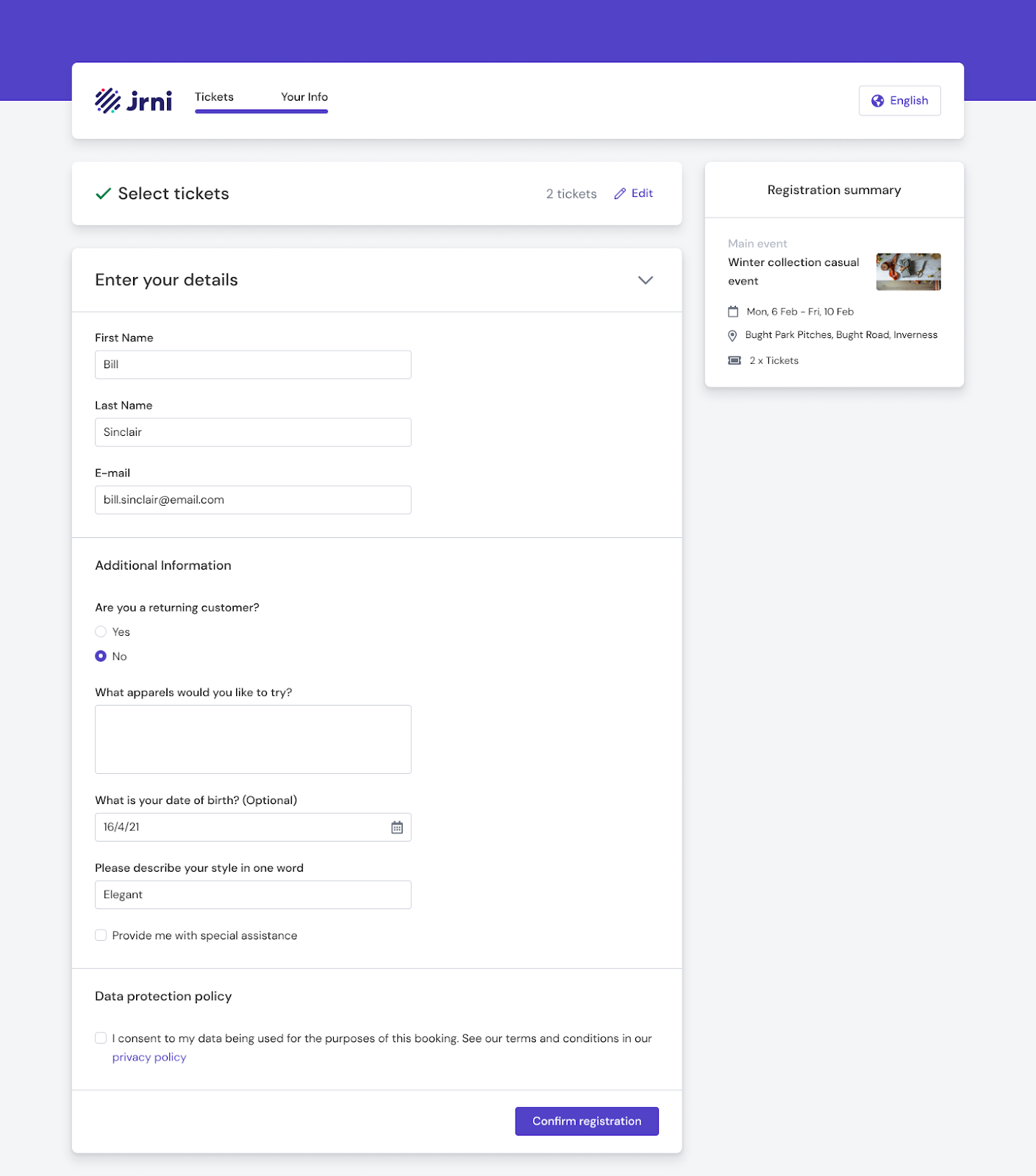Click the Registration summary heading
This screenshot has width=1036, height=1176.
pos(834,190)
